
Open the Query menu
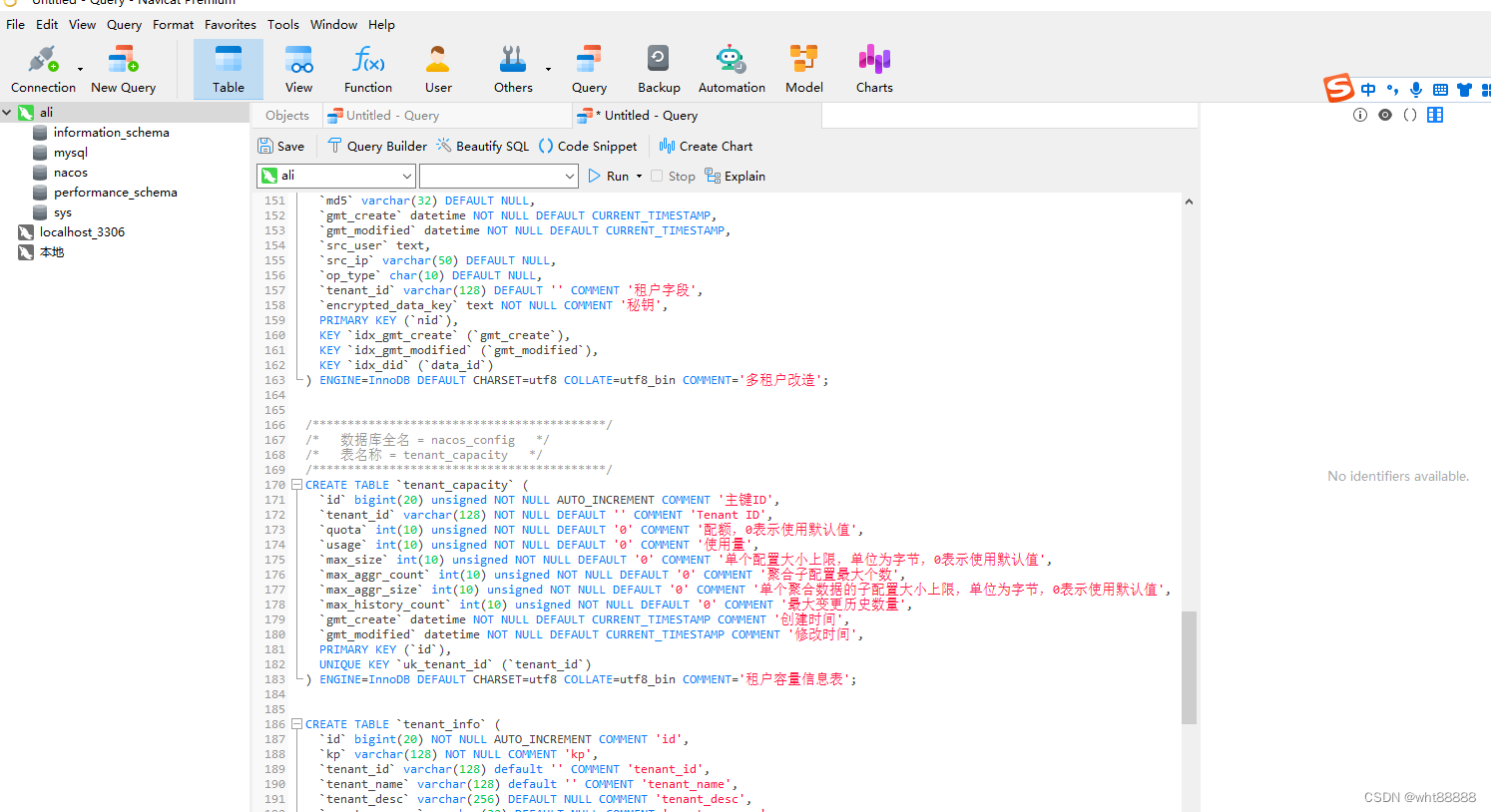tap(125, 24)
